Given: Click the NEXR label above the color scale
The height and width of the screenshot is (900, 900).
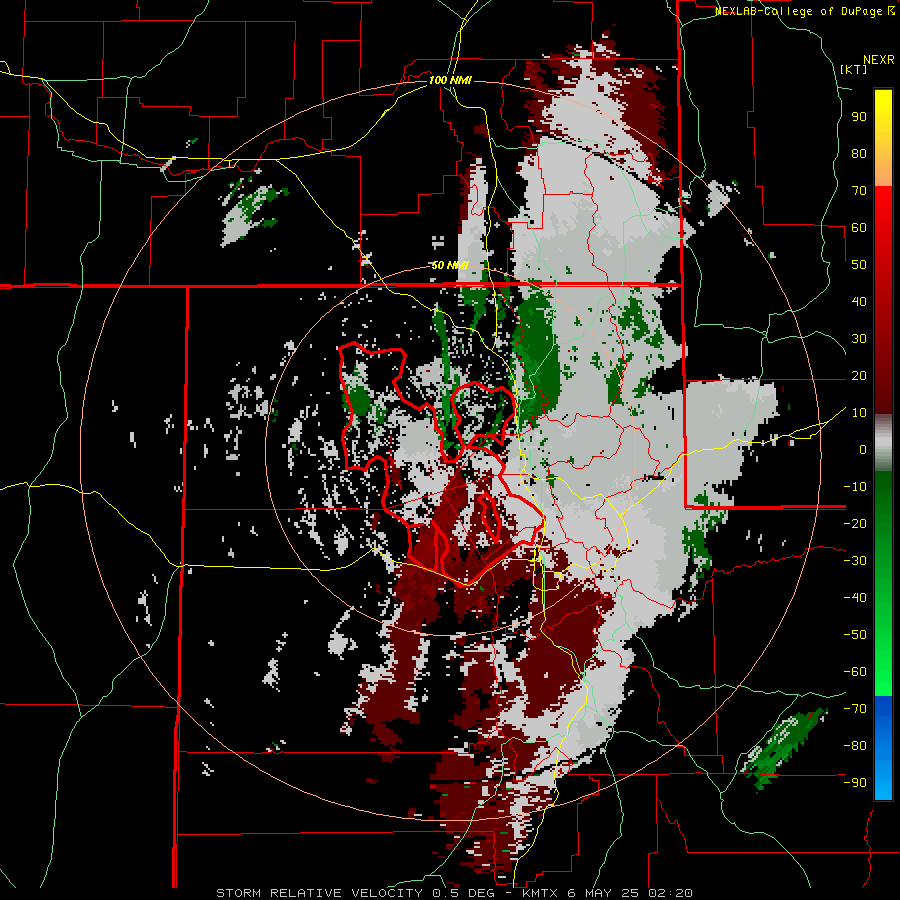Looking at the screenshot, I should (x=878, y=59).
